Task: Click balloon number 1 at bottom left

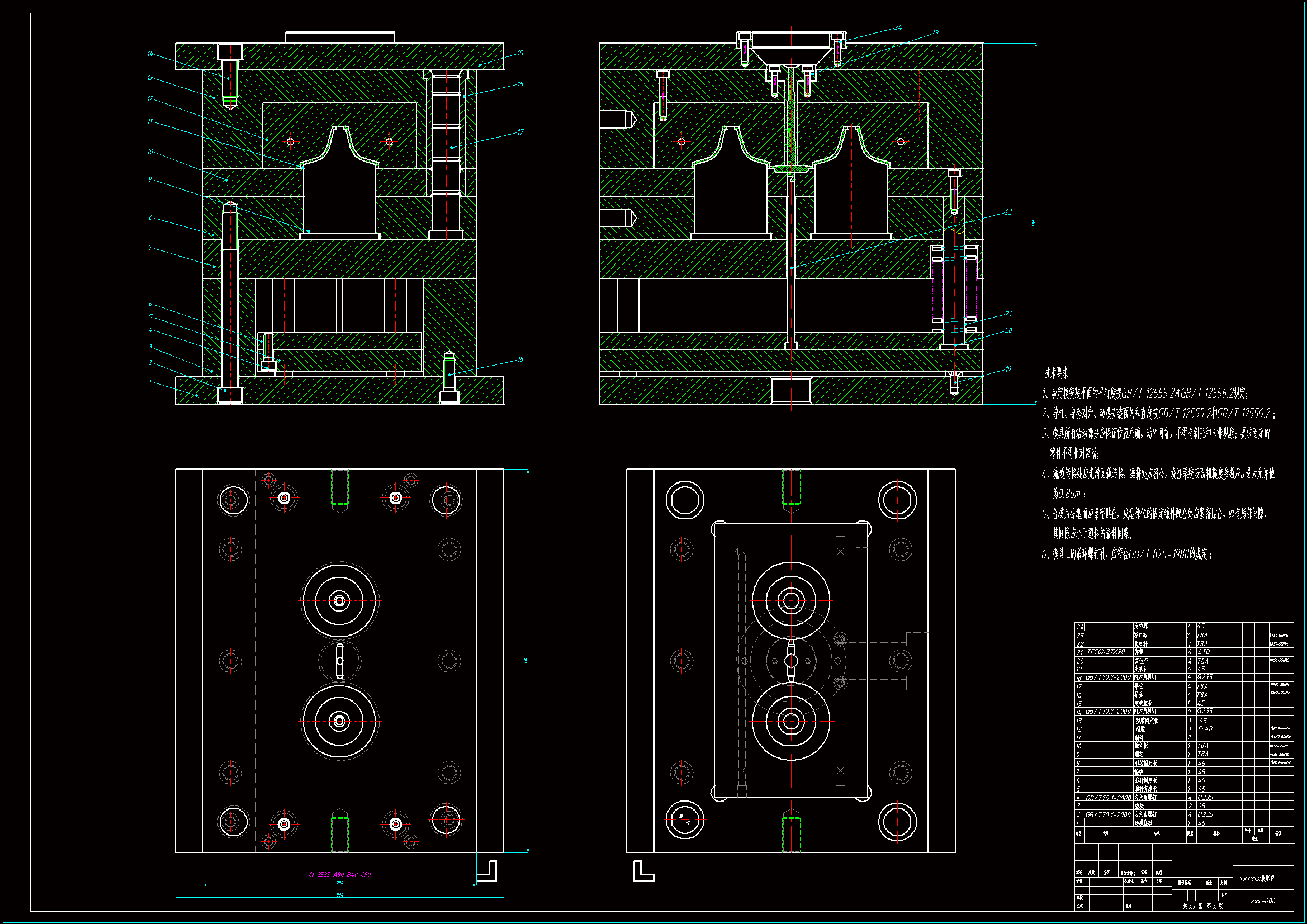Action: (150, 382)
